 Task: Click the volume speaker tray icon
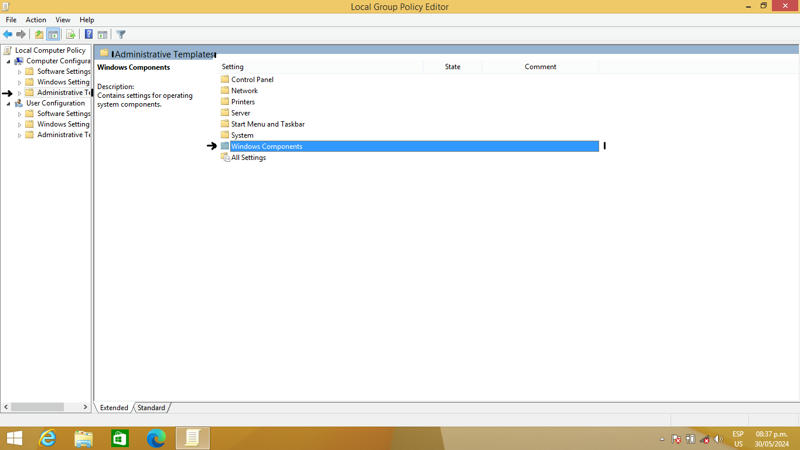coord(718,439)
